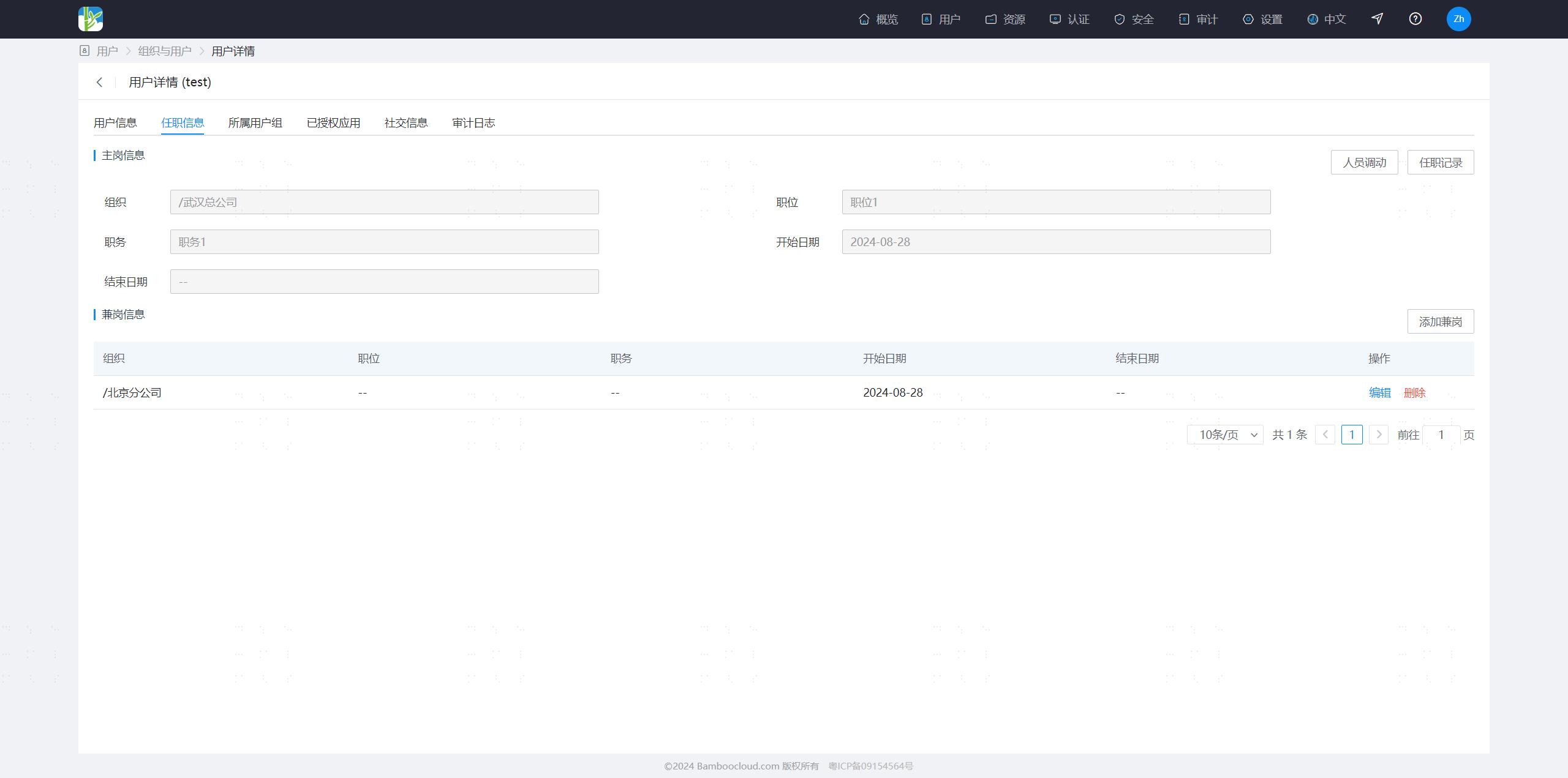Go to previous page arrow in pagination
The image size is (1568, 778).
1325,435
